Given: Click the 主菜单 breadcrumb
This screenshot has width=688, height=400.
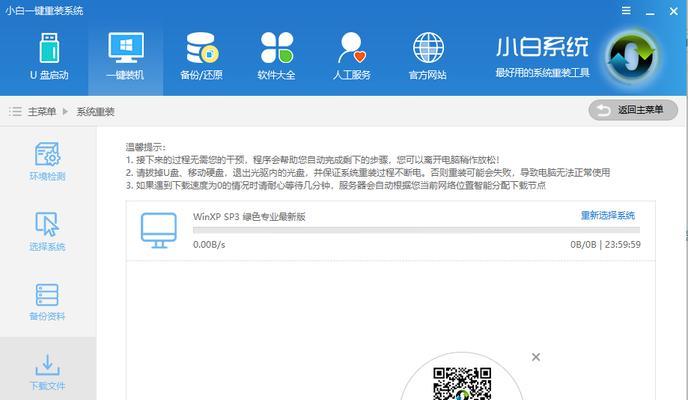Looking at the screenshot, I should point(42,111).
